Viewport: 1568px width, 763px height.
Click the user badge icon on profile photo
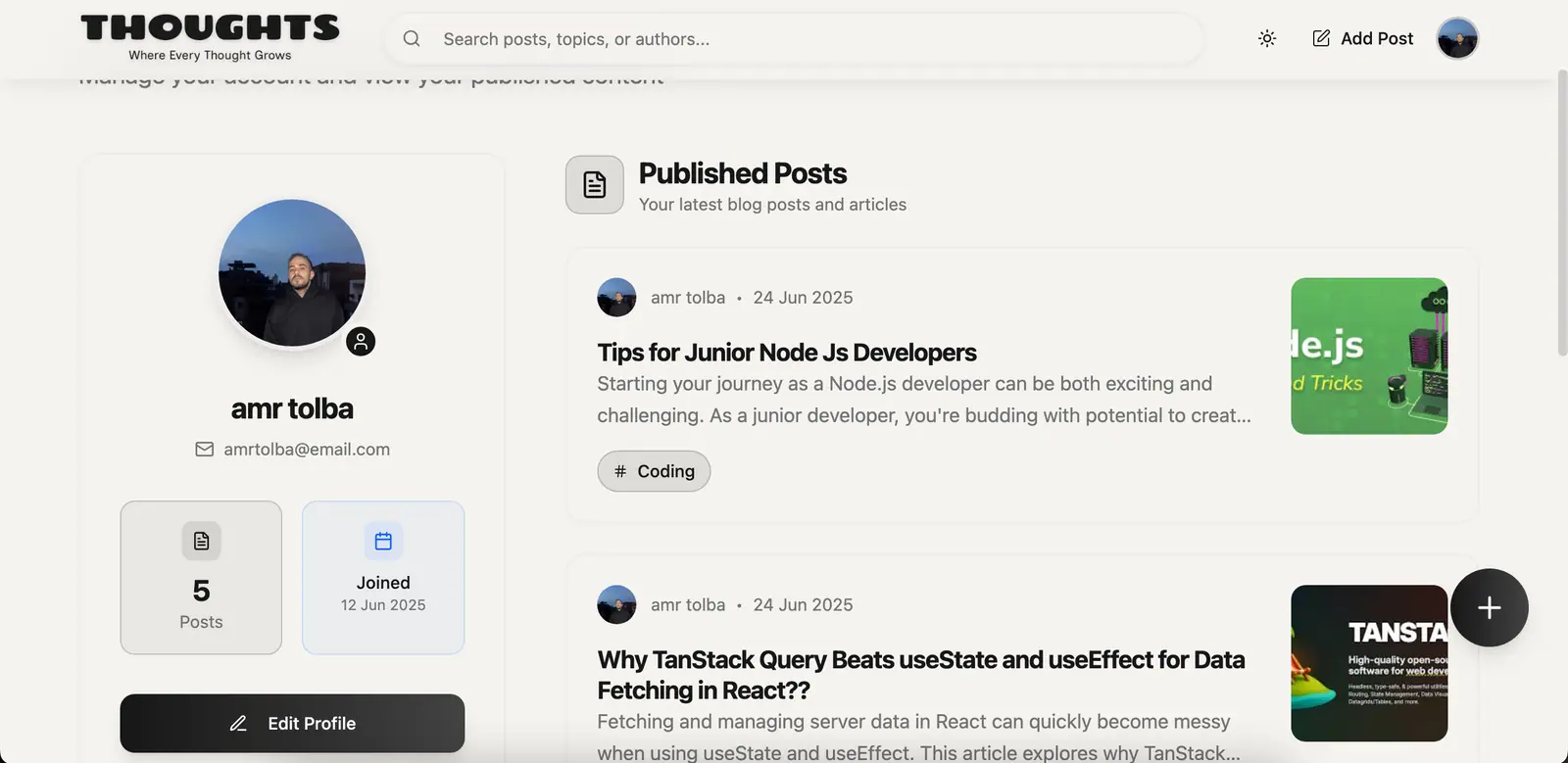pyautogui.click(x=361, y=341)
